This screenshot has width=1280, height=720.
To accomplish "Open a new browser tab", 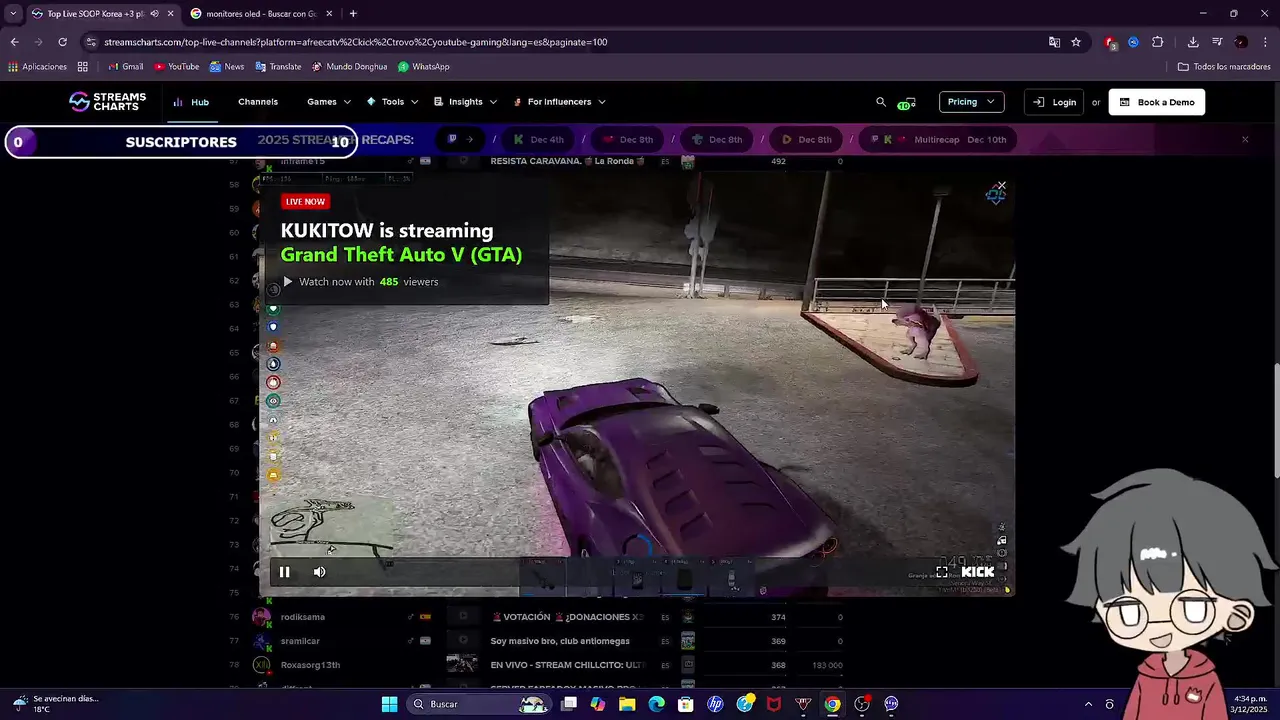I will (353, 14).
